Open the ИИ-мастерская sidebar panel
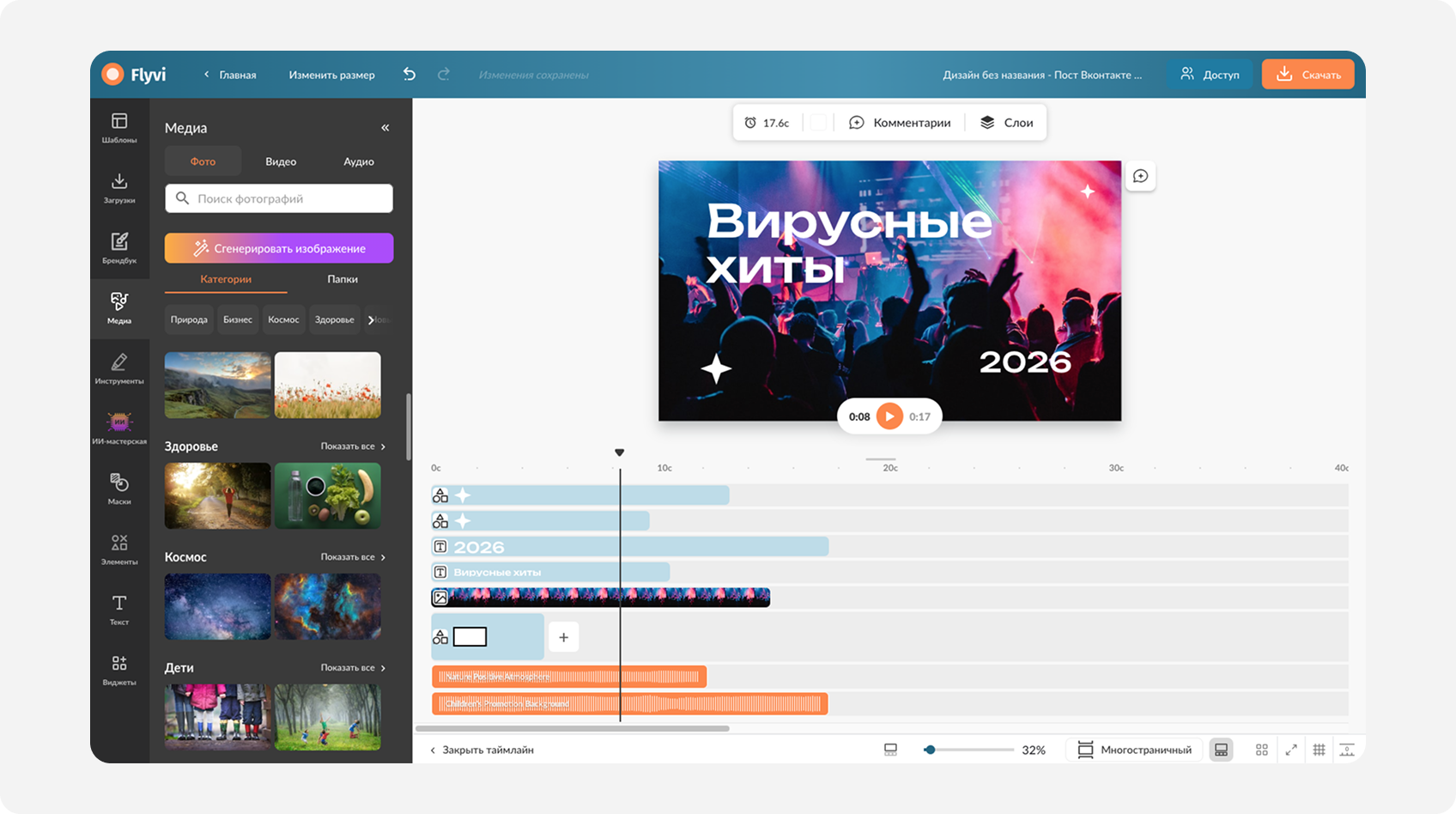 (119, 428)
